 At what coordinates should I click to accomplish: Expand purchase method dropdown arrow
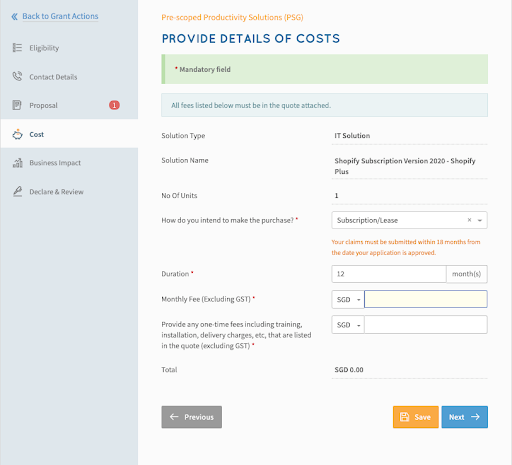pyautogui.click(x=480, y=220)
